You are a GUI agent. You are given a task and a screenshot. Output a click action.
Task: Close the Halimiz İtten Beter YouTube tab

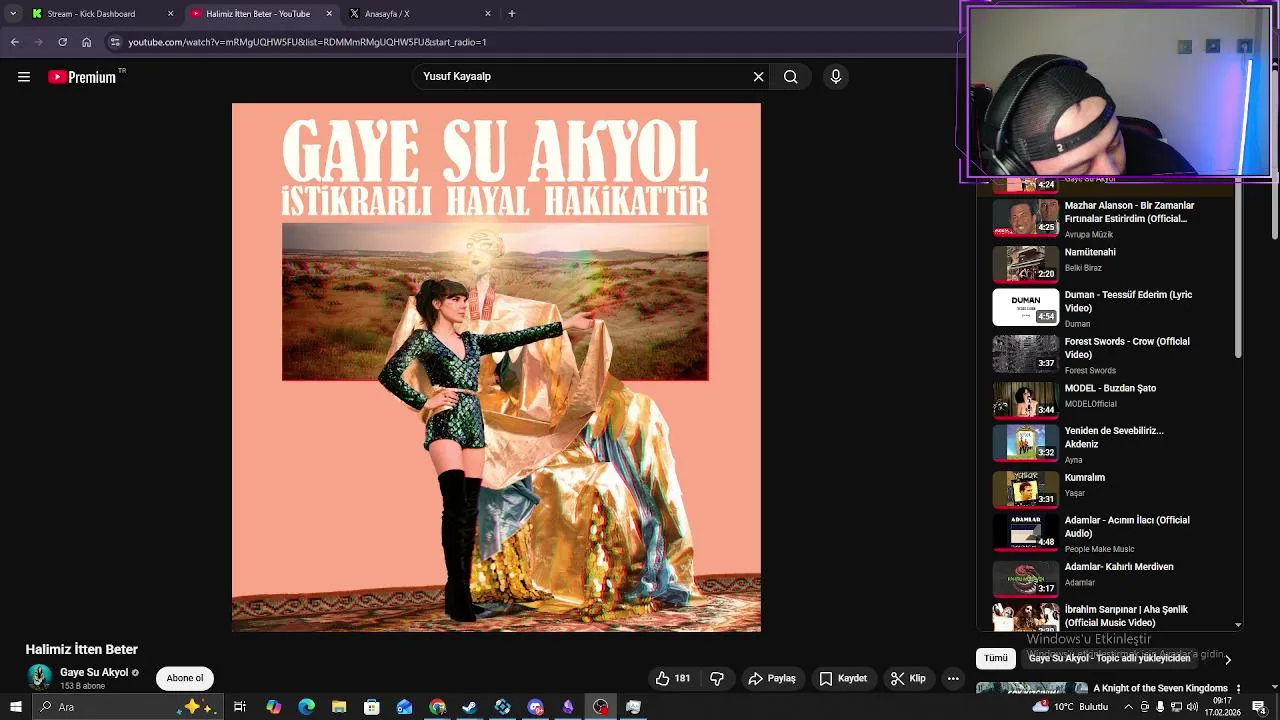click(329, 14)
